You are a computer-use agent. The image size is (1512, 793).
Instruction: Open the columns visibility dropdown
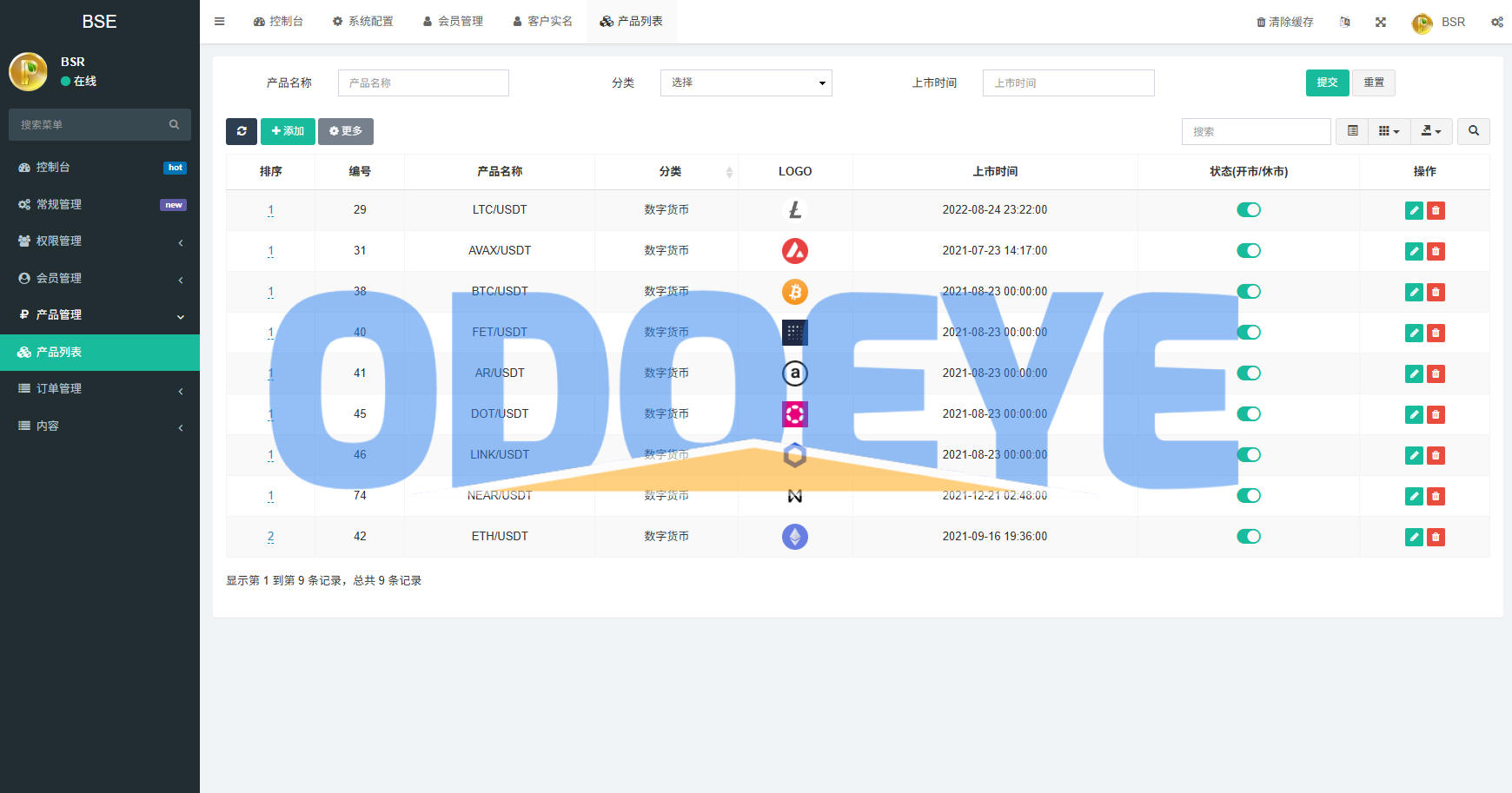(x=1389, y=131)
